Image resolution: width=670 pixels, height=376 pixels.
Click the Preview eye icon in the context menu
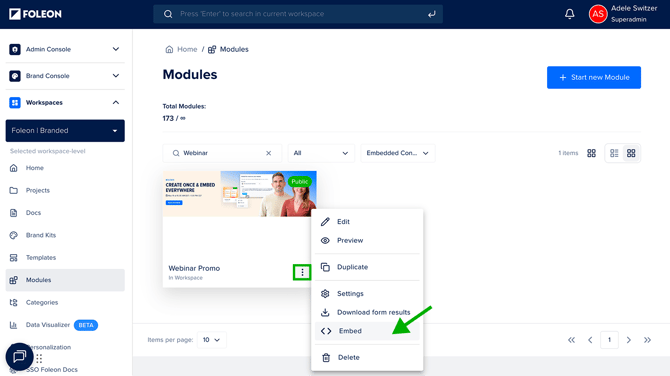pyautogui.click(x=325, y=241)
